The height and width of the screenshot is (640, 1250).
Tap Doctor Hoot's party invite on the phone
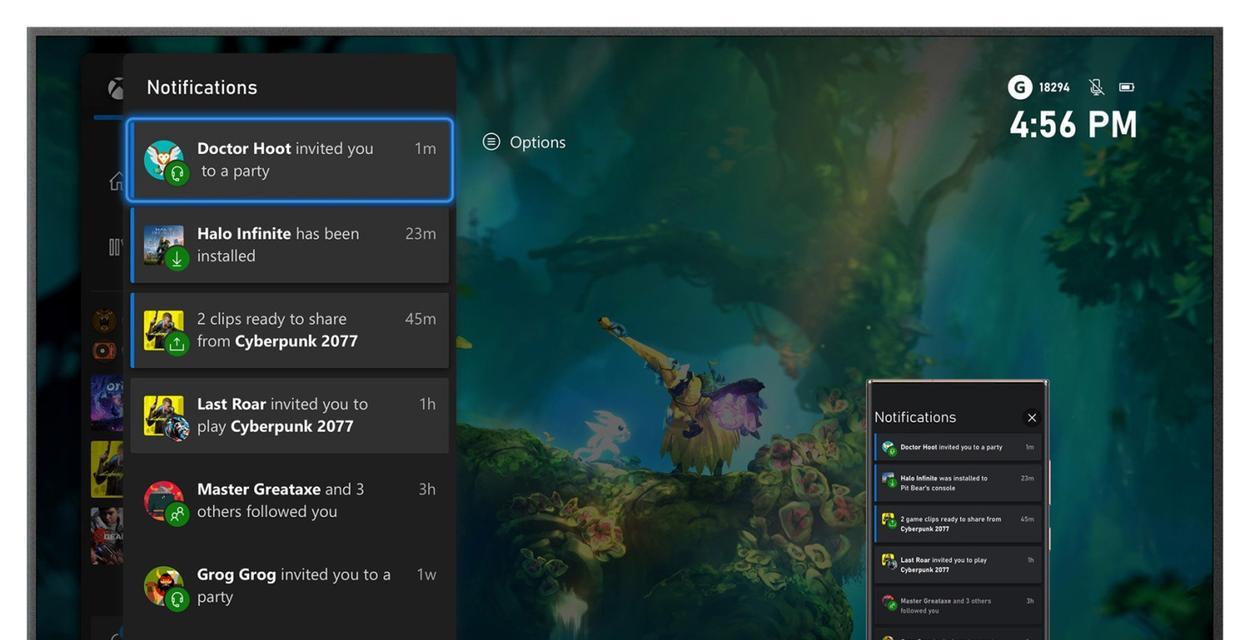958,447
